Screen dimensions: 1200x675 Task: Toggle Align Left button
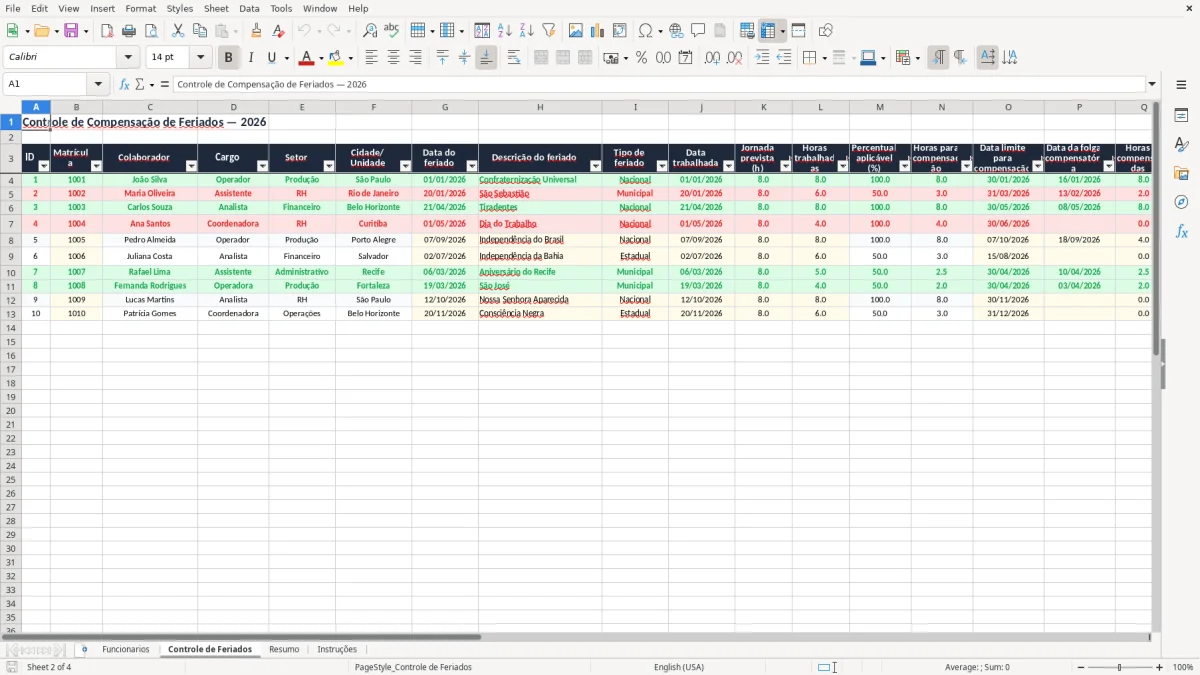[371, 58]
